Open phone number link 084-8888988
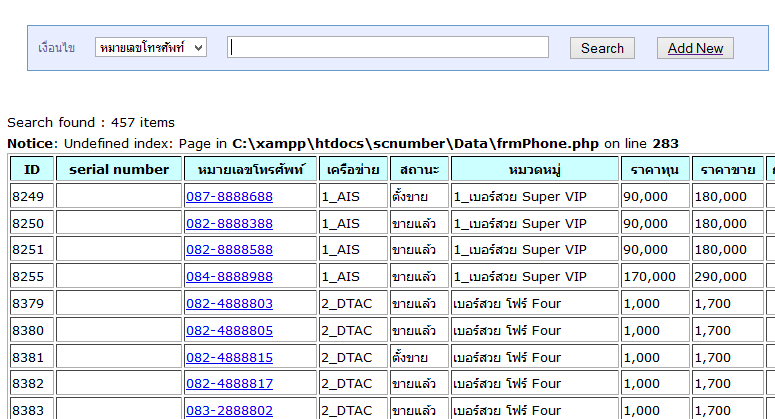Image resolution: width=775 pixels, height=419 pixels. coord(229,276)
